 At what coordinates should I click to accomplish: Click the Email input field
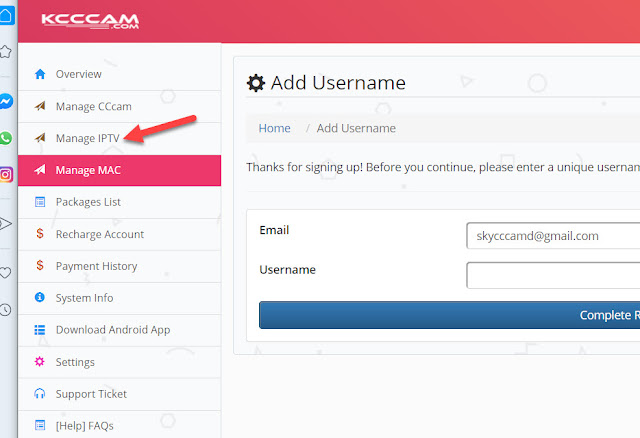point(552,236)
